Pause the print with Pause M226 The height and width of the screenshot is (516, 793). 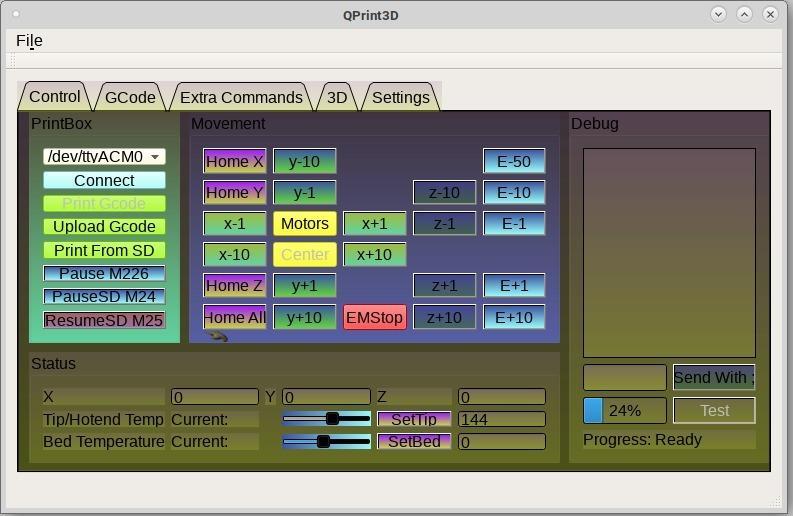pos(104,273)
